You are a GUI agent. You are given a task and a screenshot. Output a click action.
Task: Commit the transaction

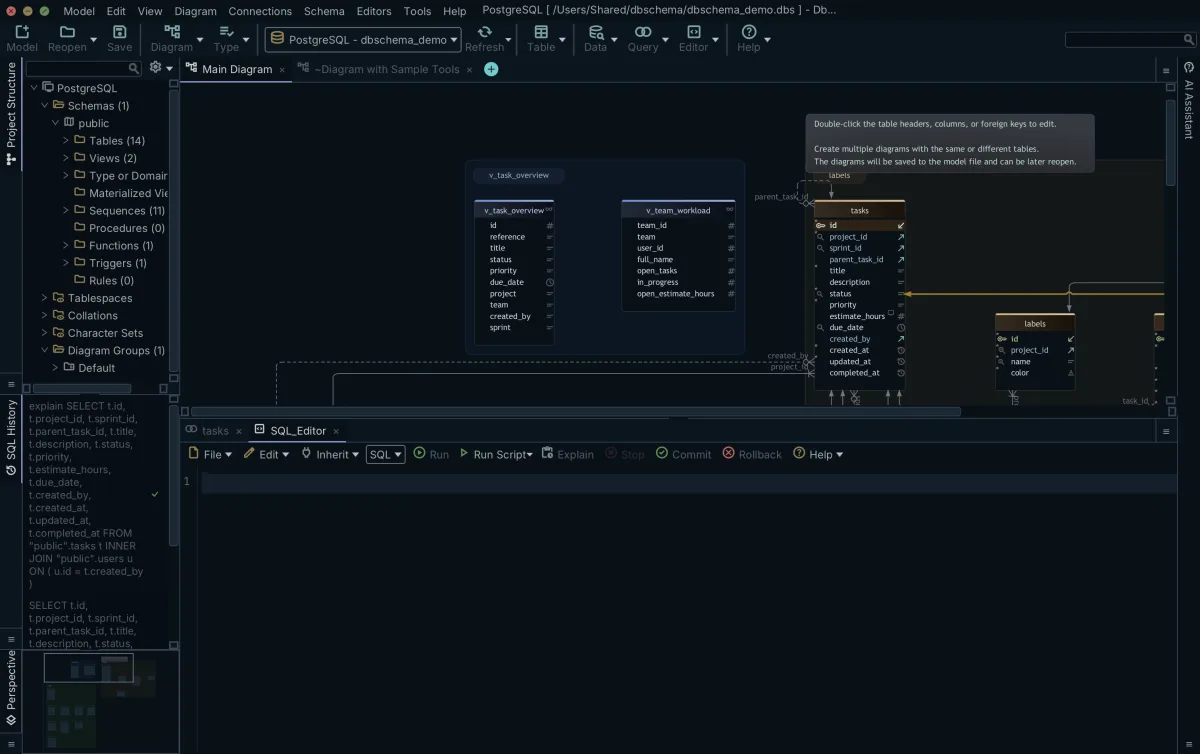[x=683, y=454]
